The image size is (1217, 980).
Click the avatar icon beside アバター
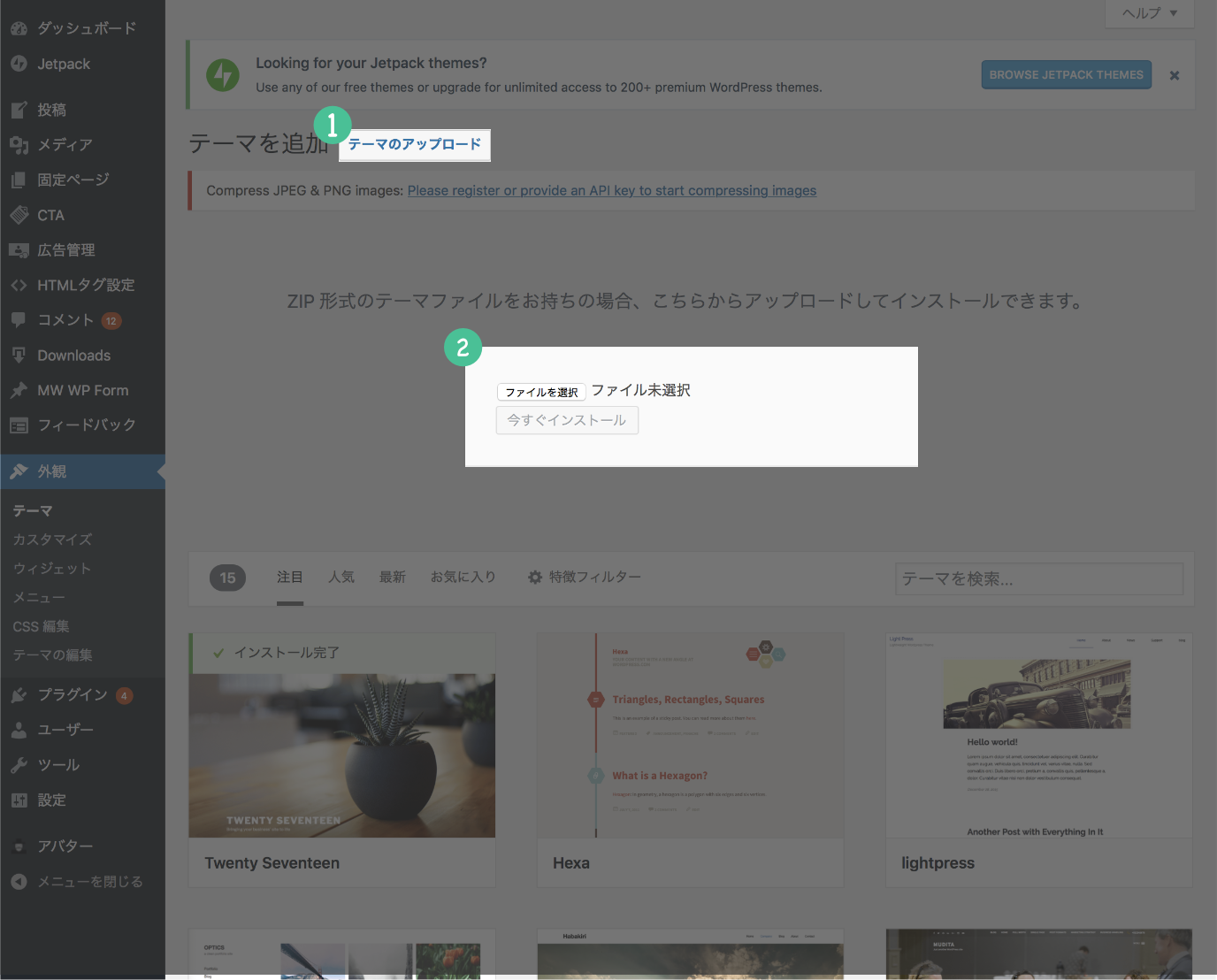tap(19, 846)
